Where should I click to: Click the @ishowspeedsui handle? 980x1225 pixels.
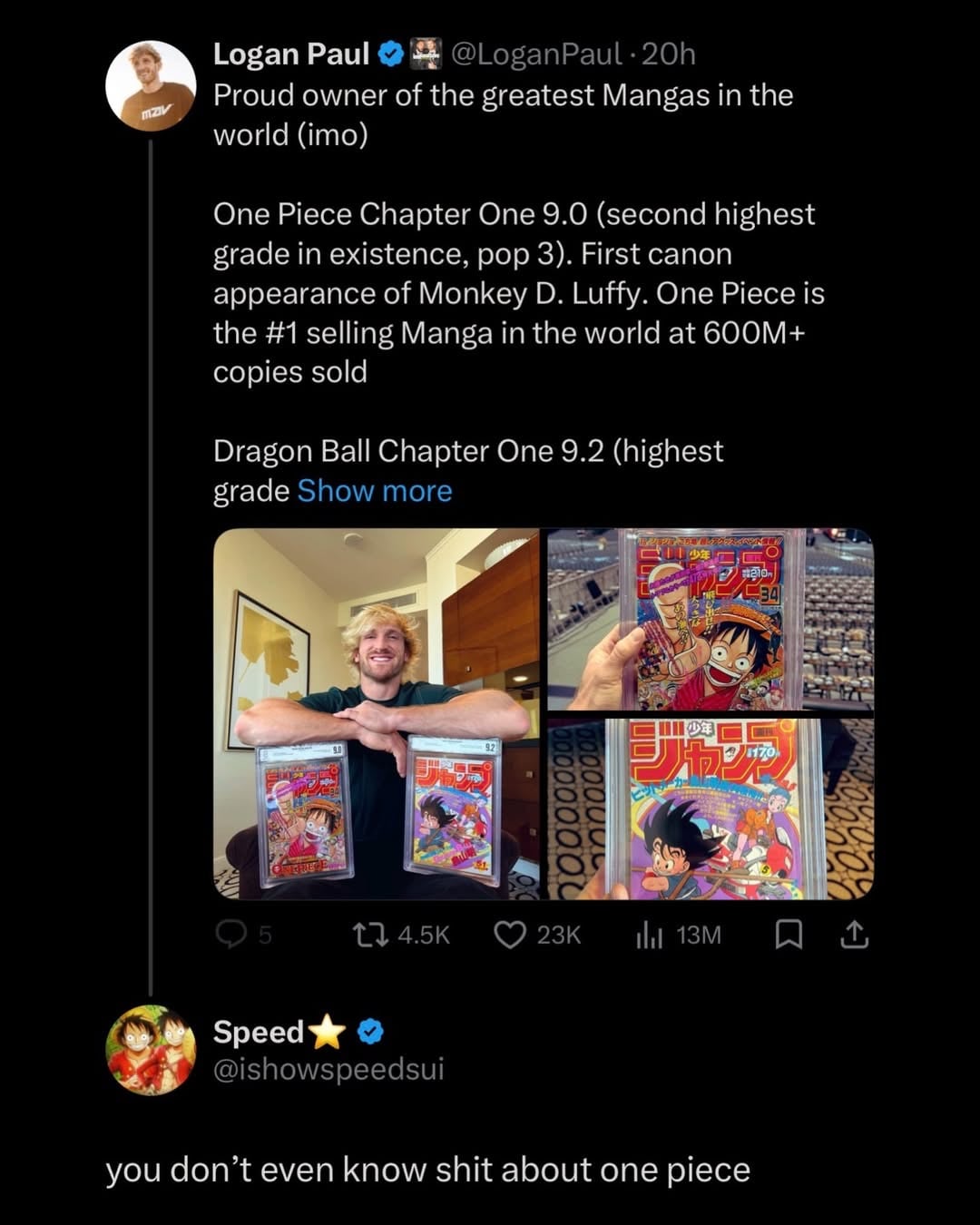326,1070
